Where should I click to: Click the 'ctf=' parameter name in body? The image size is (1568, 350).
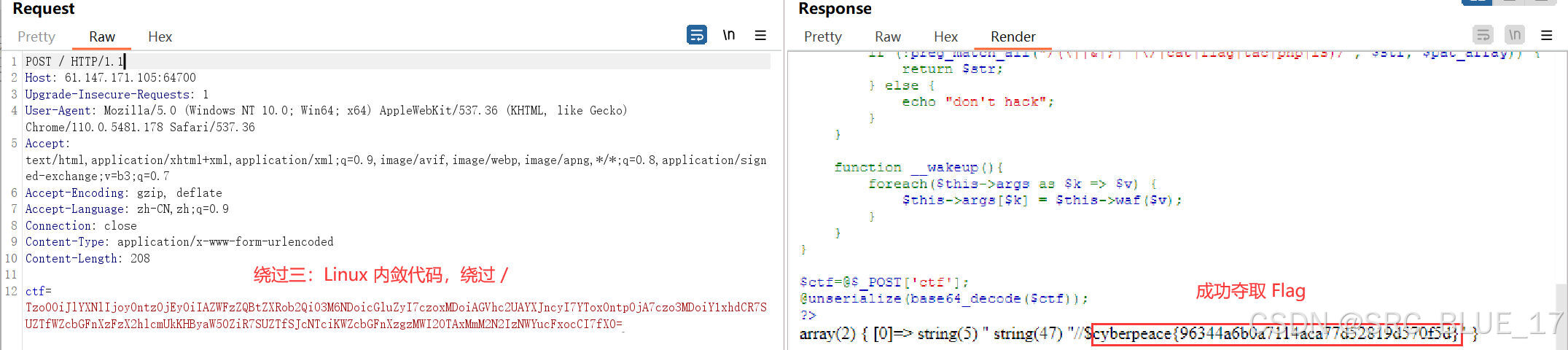tap(39, 291)
